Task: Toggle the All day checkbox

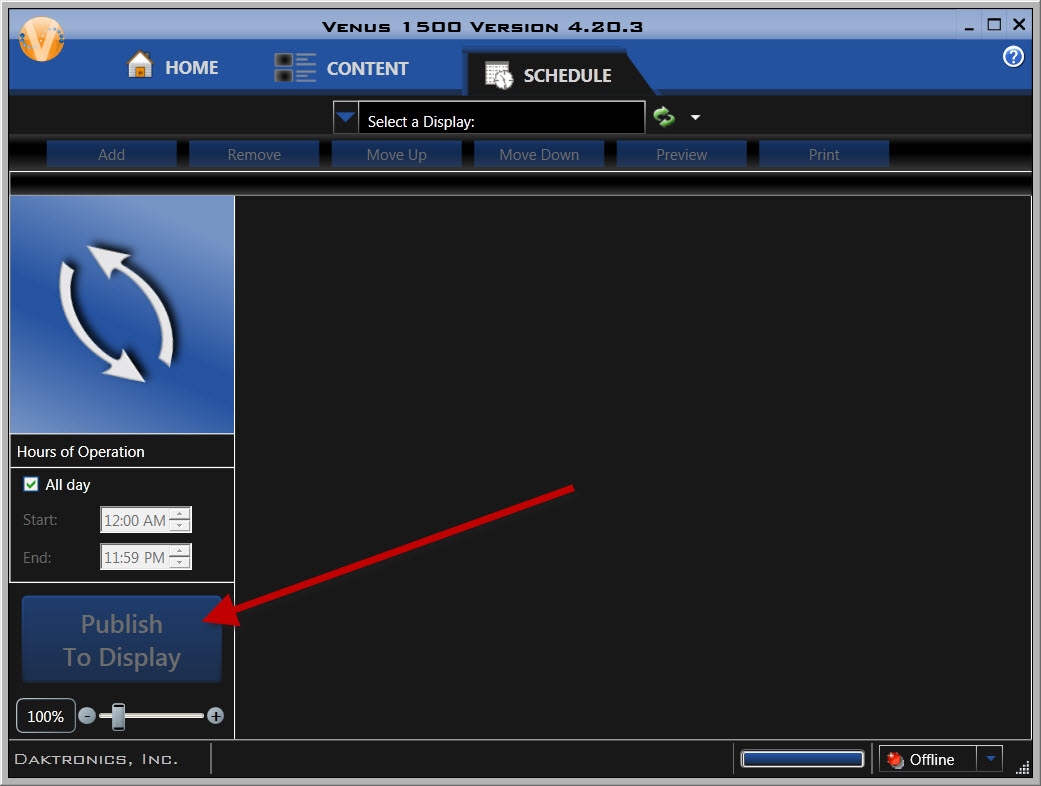Action: (x=31, y=485)
